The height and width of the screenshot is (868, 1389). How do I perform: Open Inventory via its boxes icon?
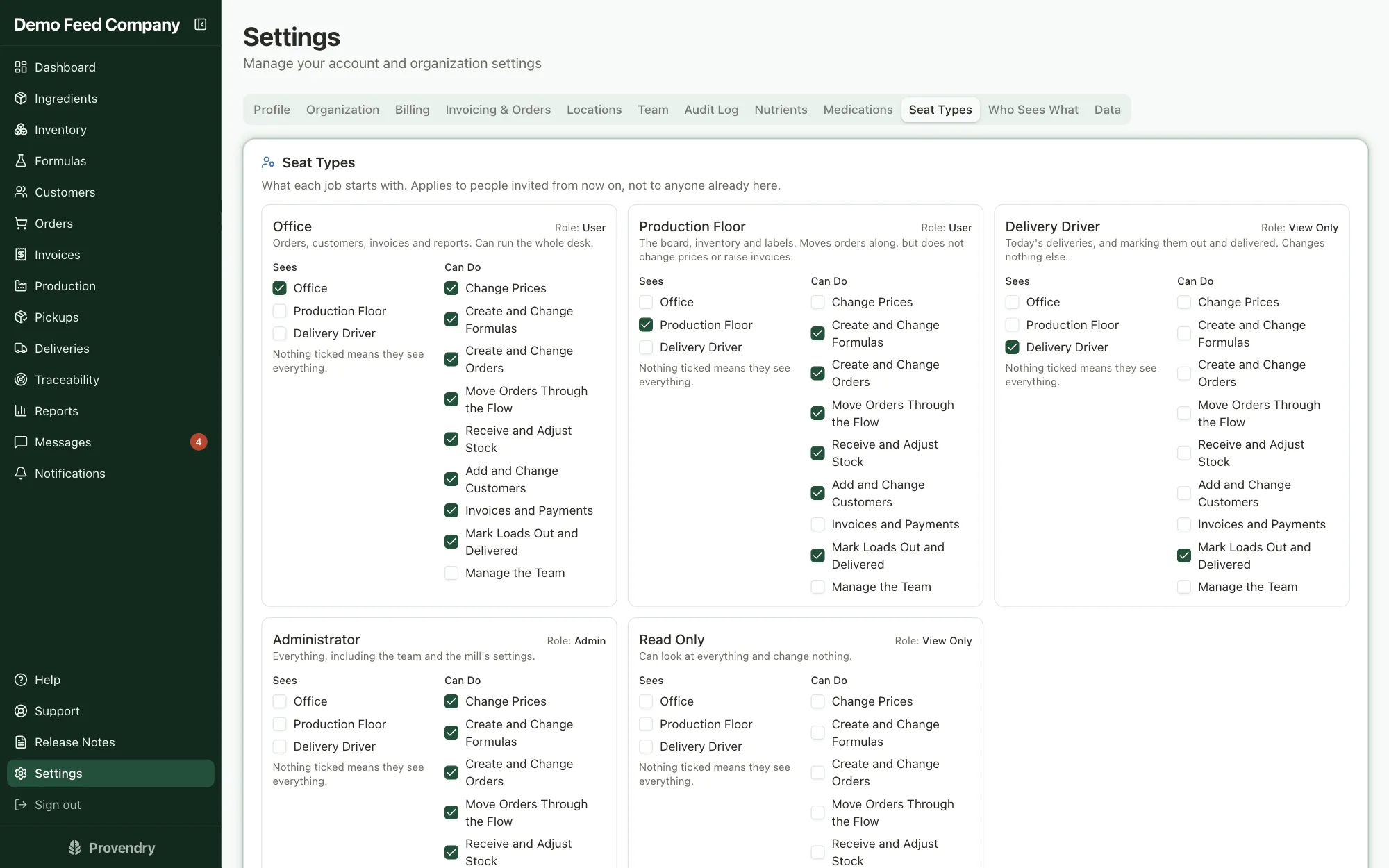[21, 130]
